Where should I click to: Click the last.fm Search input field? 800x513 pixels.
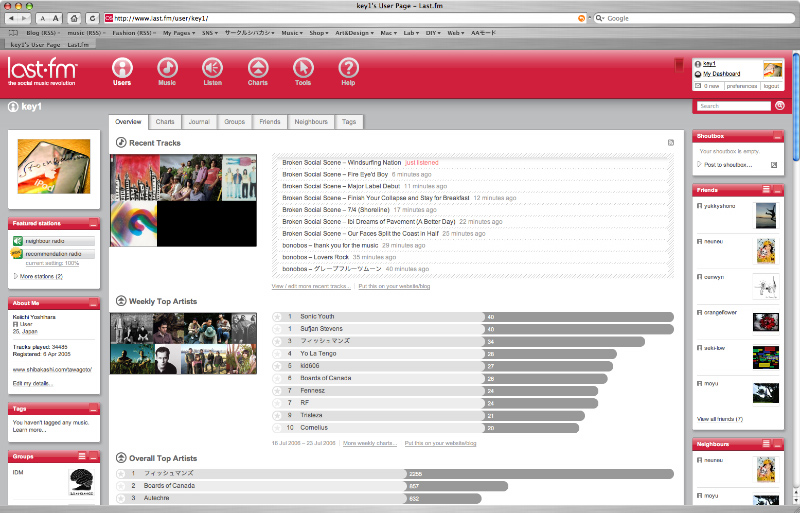click(734, 106)
